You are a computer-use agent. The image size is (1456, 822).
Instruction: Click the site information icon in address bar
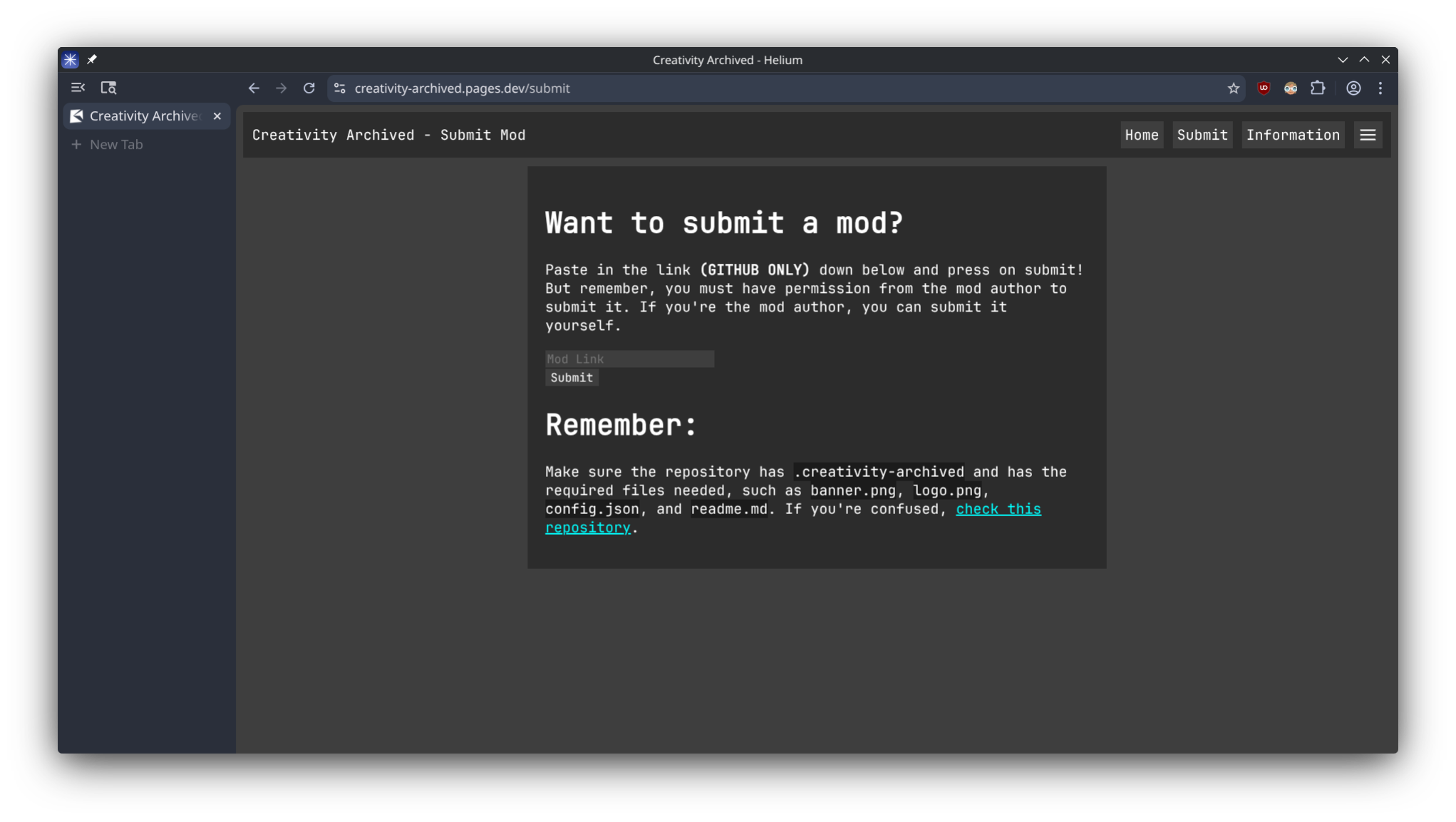click(340, 88)
